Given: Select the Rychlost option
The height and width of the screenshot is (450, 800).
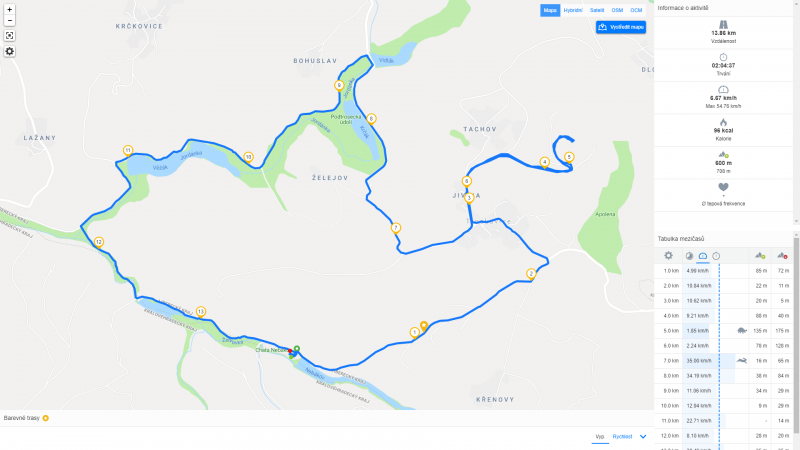Looking at the screenshot, I should tap(622, 437).
